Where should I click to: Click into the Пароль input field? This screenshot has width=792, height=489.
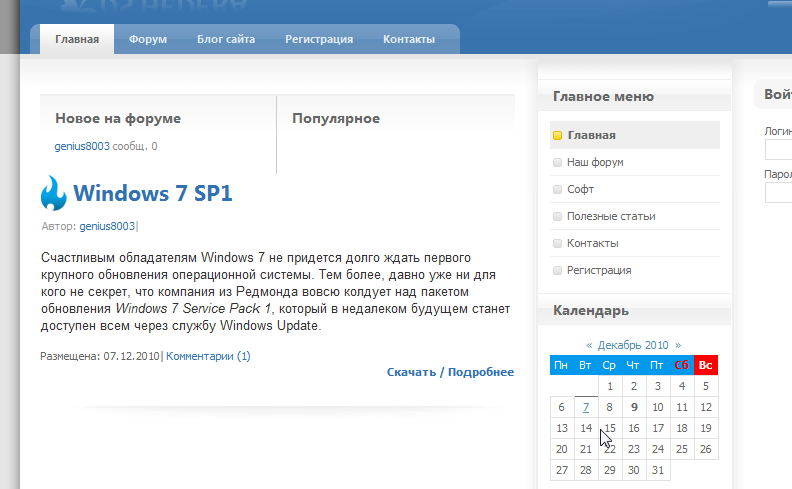(778, 192)
